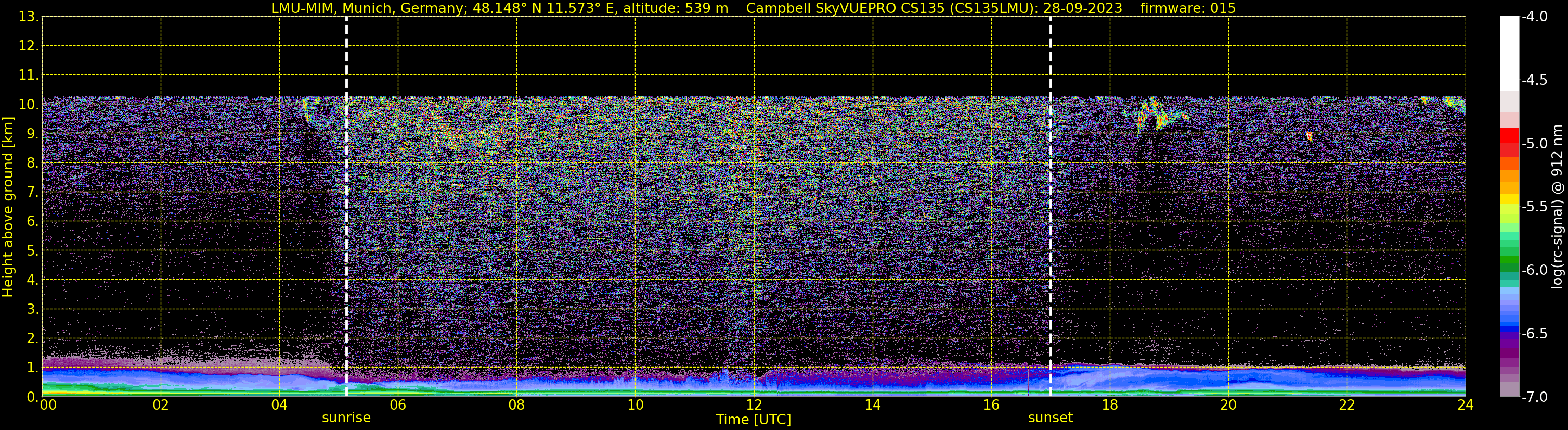Select the 'sunset' label below the time axis
This screenshot has height=430, width=1568.
pos(1051,418)
